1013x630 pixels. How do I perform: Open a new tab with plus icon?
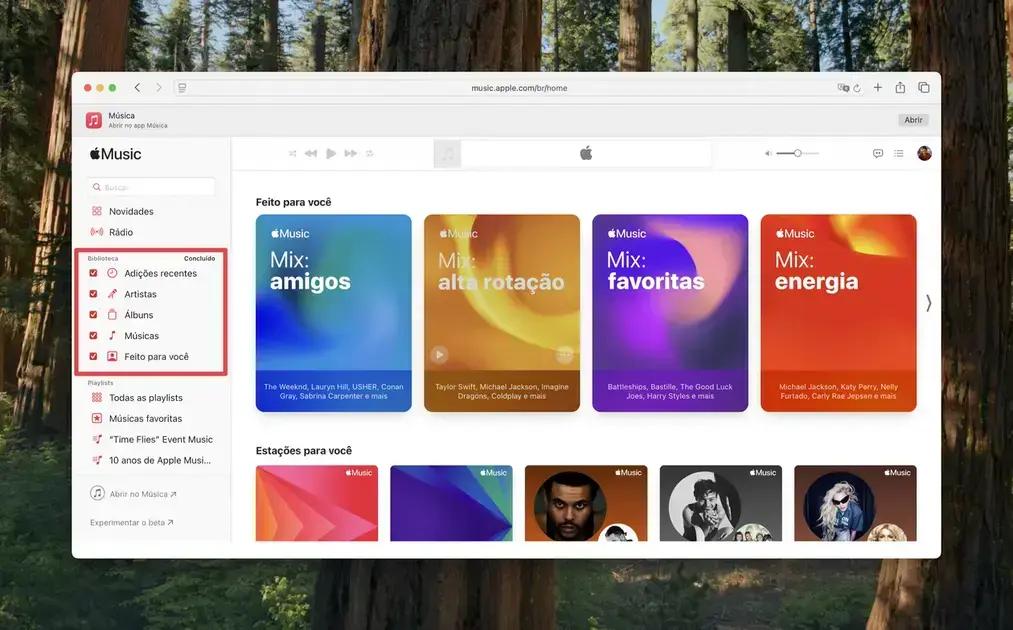point(877,87)
